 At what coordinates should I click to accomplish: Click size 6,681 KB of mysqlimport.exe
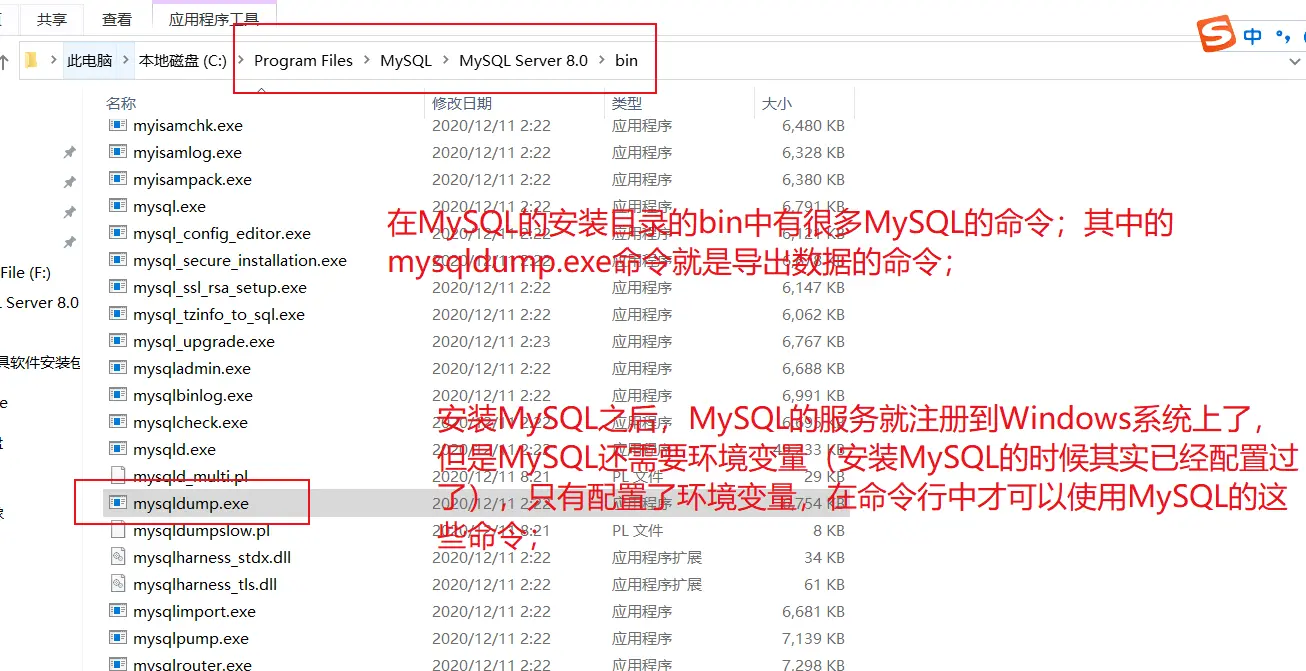(x=813, y=612)
